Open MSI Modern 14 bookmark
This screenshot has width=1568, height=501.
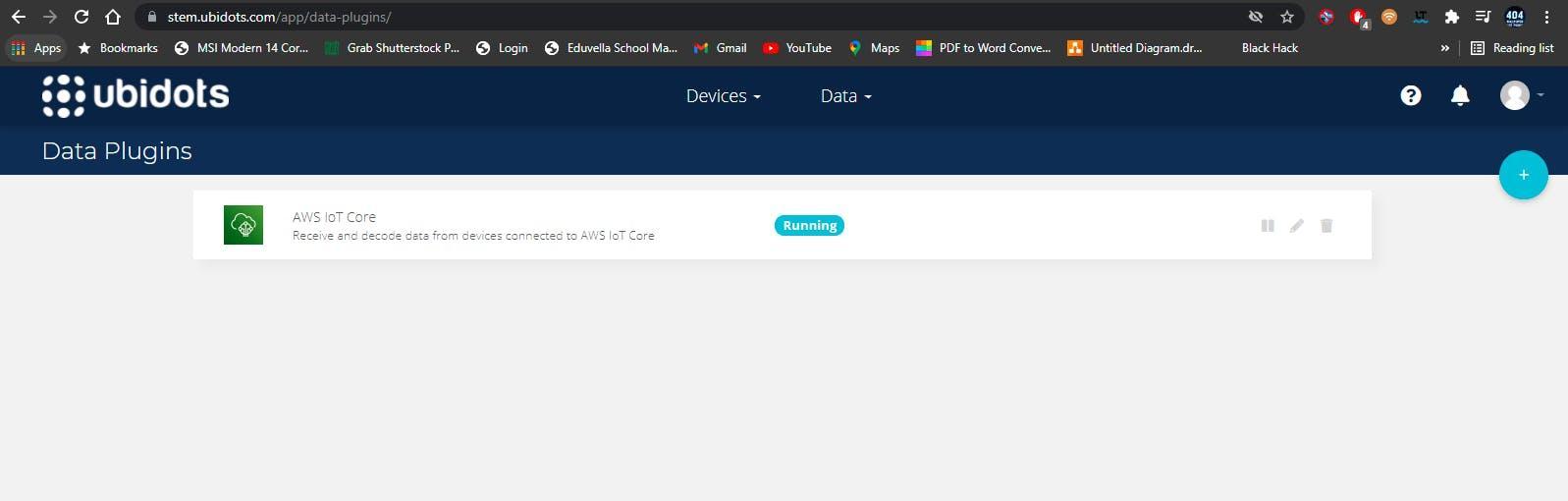(x=242, y=48)
